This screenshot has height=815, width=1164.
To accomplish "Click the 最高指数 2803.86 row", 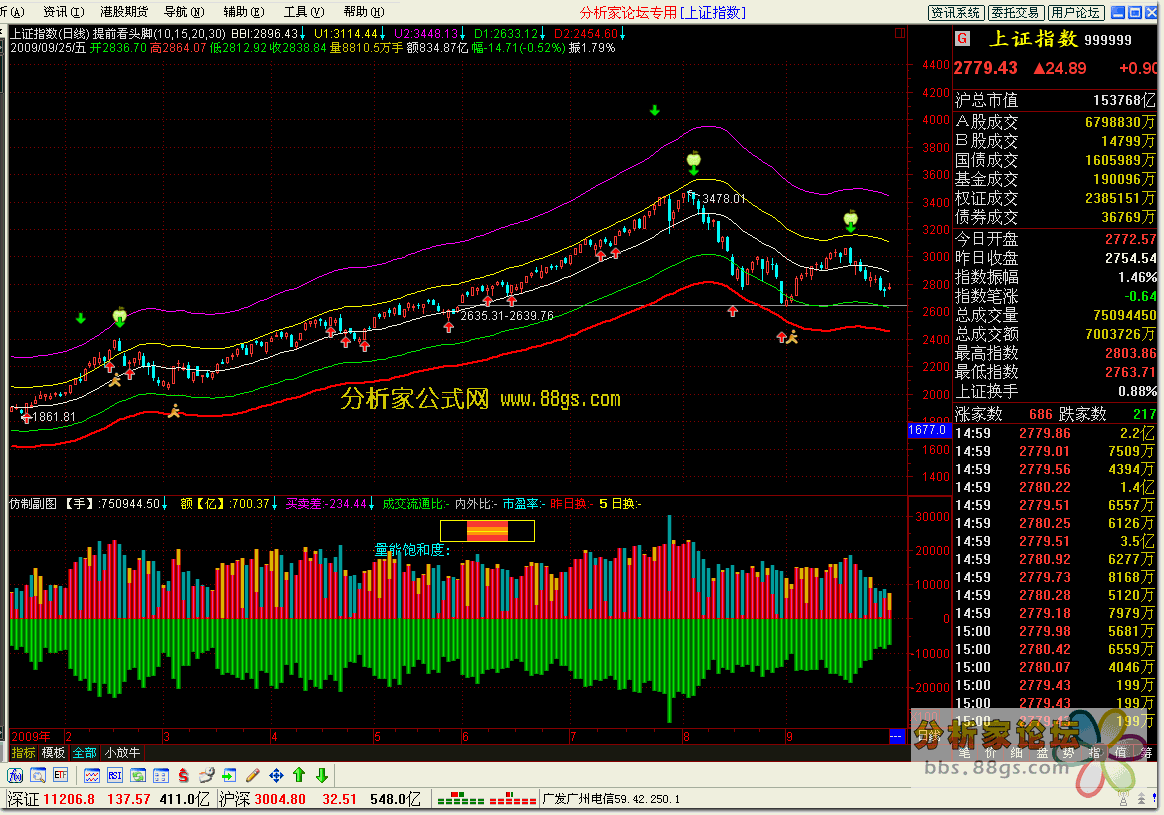I will (1055, 353).
